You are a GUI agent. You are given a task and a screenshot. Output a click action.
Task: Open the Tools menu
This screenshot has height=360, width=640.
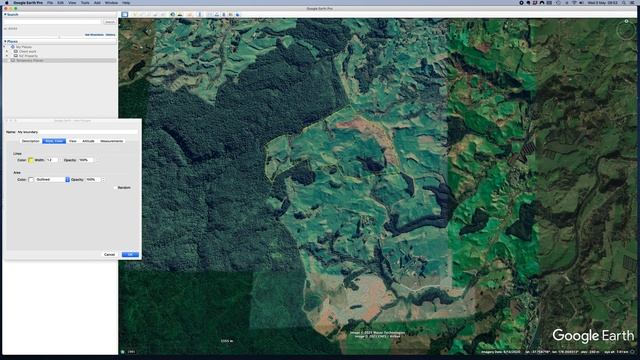coord(85,2)
